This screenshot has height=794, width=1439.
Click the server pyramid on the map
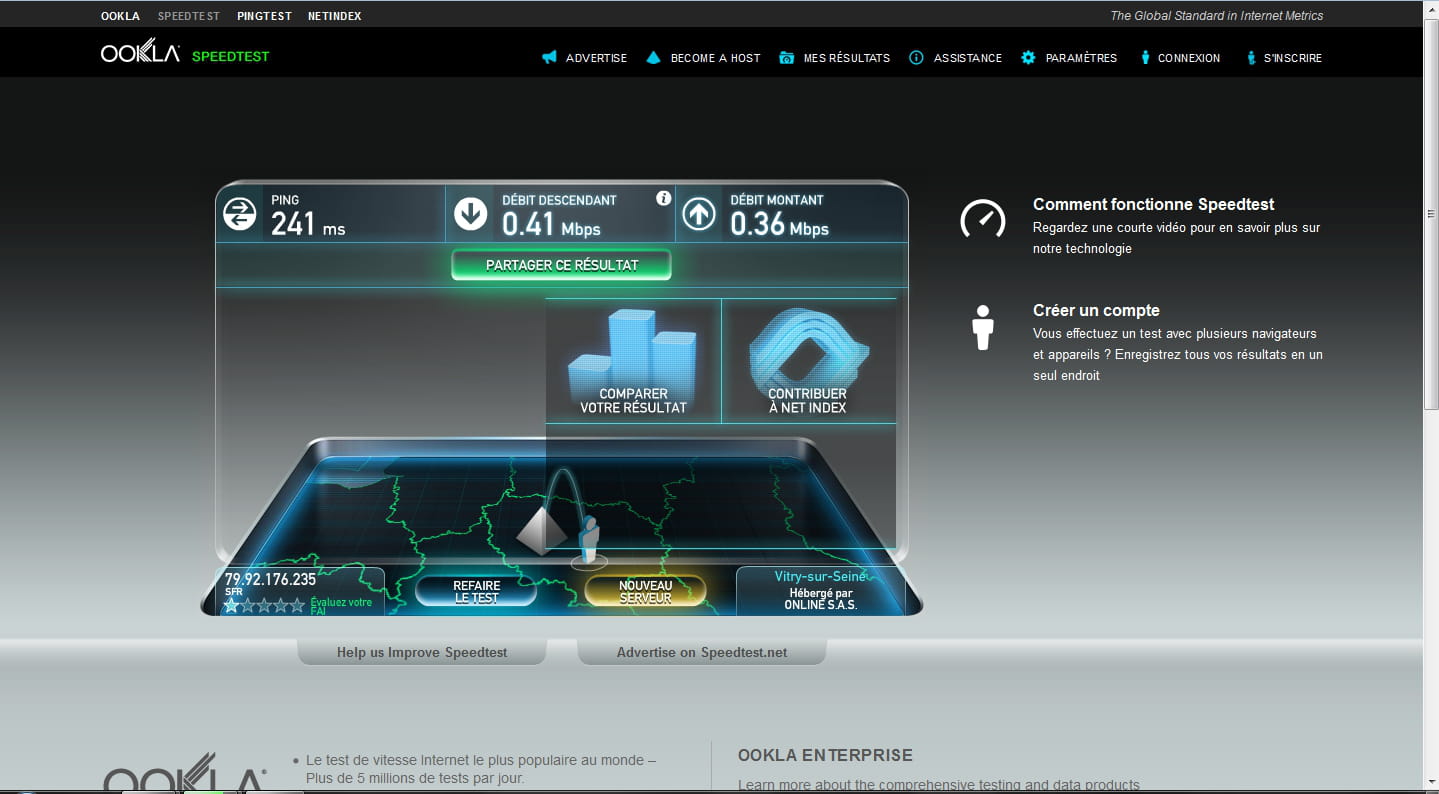click(541, 529)
